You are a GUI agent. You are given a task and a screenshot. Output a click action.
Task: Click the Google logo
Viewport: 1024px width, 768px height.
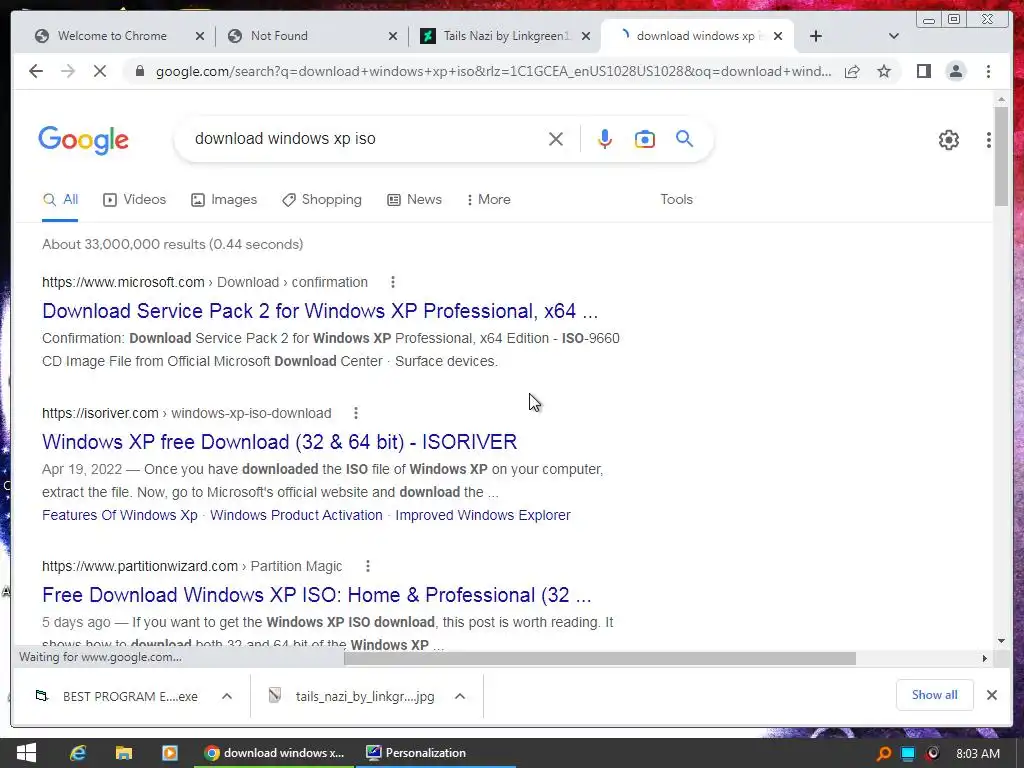pos(84,140)
